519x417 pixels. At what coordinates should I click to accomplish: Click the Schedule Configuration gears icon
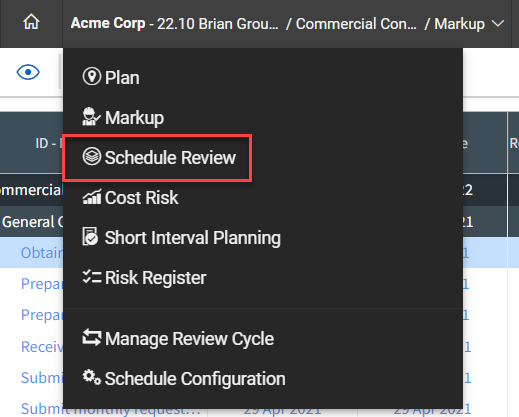pos(92,377)
